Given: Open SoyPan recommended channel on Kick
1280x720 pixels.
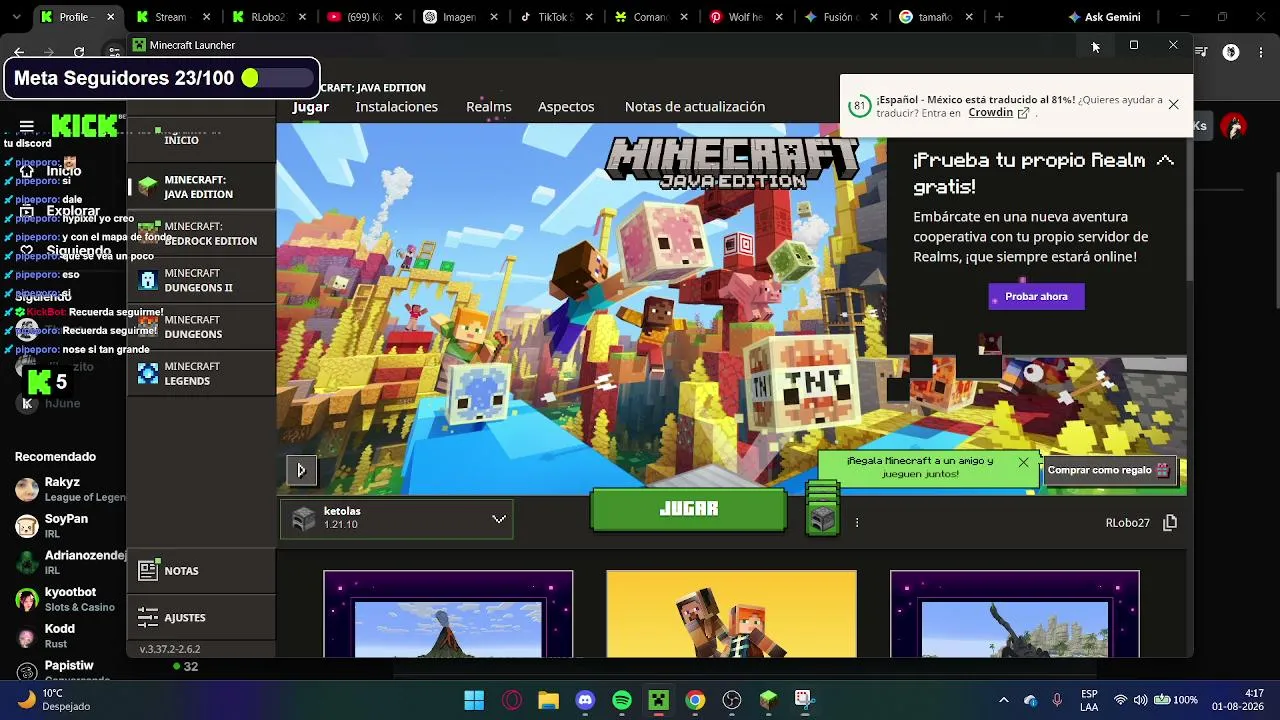Looking at the screenshot, I should coord(70,526).
